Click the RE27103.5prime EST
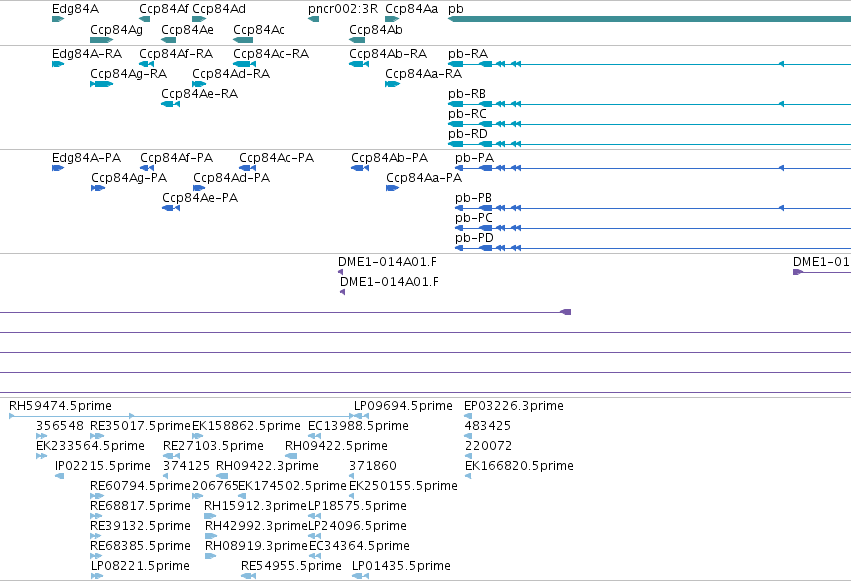This screenshot has height=581, width=851. click(171, 456)
